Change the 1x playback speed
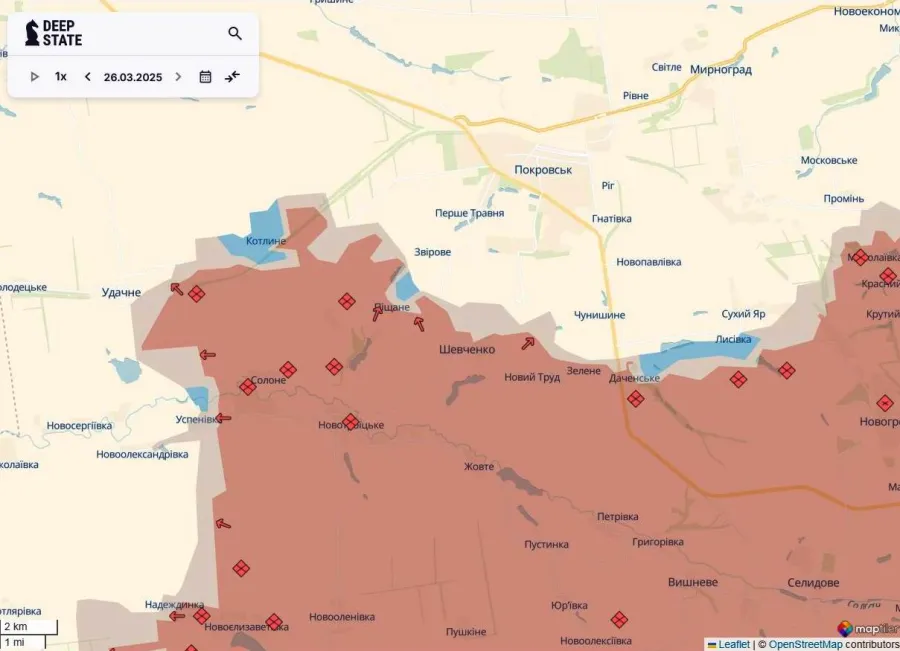 [61, 77]
